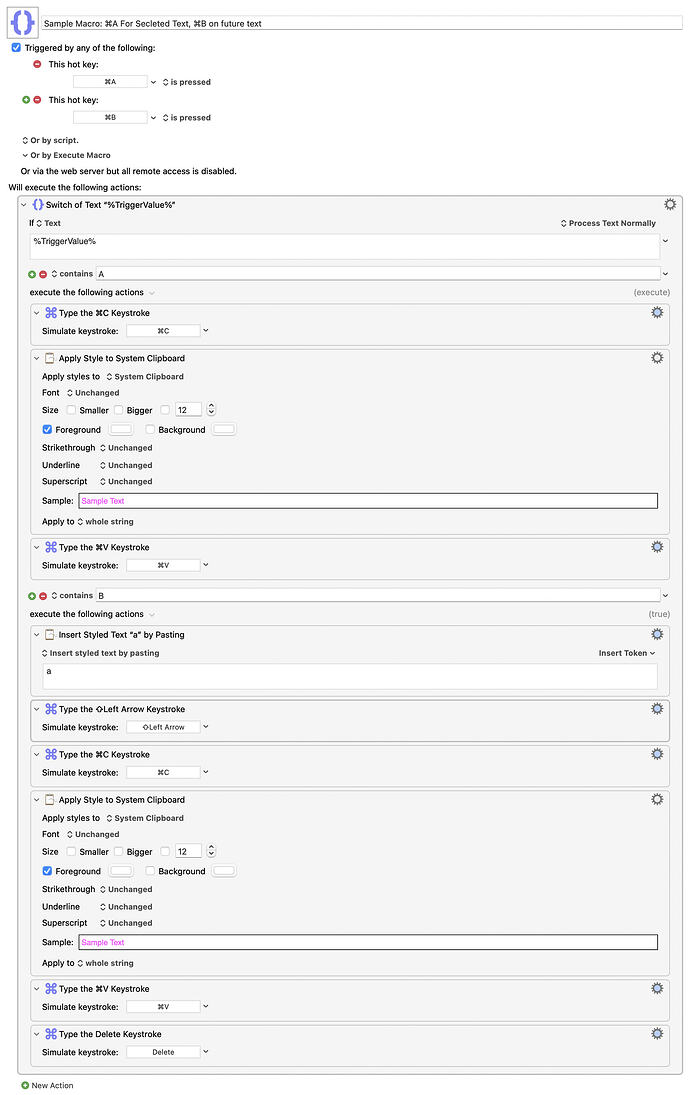Click the macro name text field

[x=362, y=23]
